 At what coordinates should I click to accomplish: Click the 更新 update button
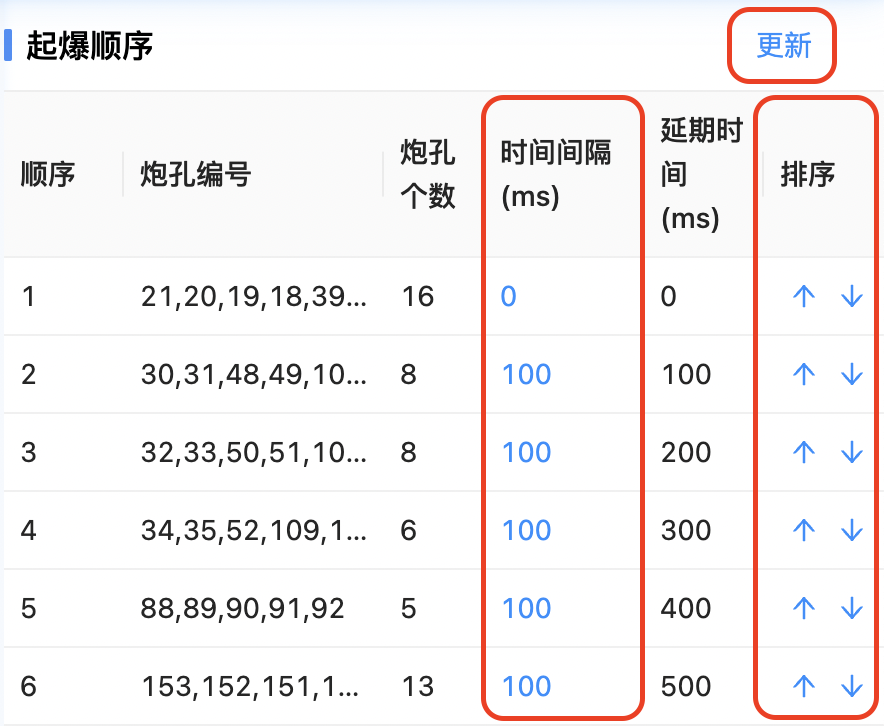[x=783, y=46]
